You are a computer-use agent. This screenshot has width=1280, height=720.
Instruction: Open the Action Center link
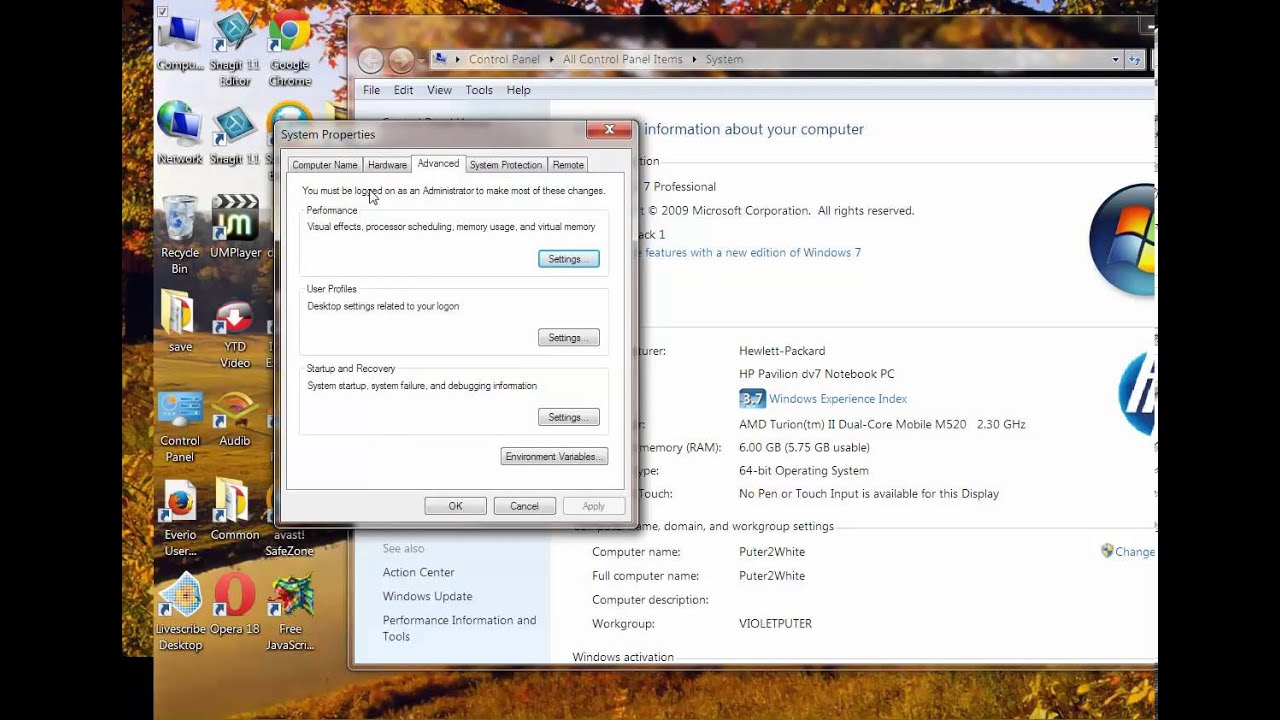(418, 573)
